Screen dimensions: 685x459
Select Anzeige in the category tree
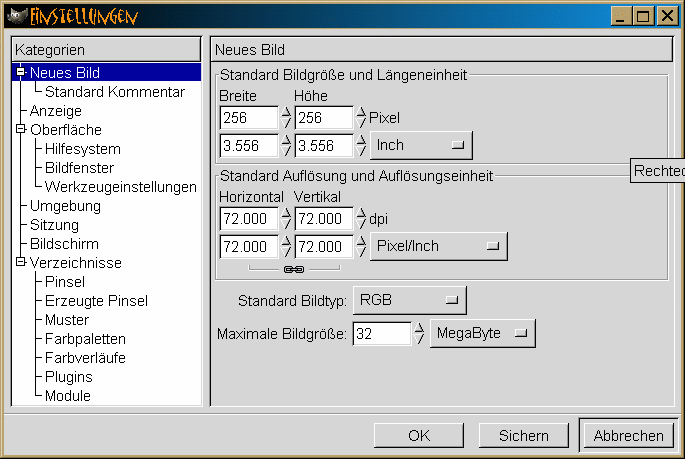pos(55,111)
